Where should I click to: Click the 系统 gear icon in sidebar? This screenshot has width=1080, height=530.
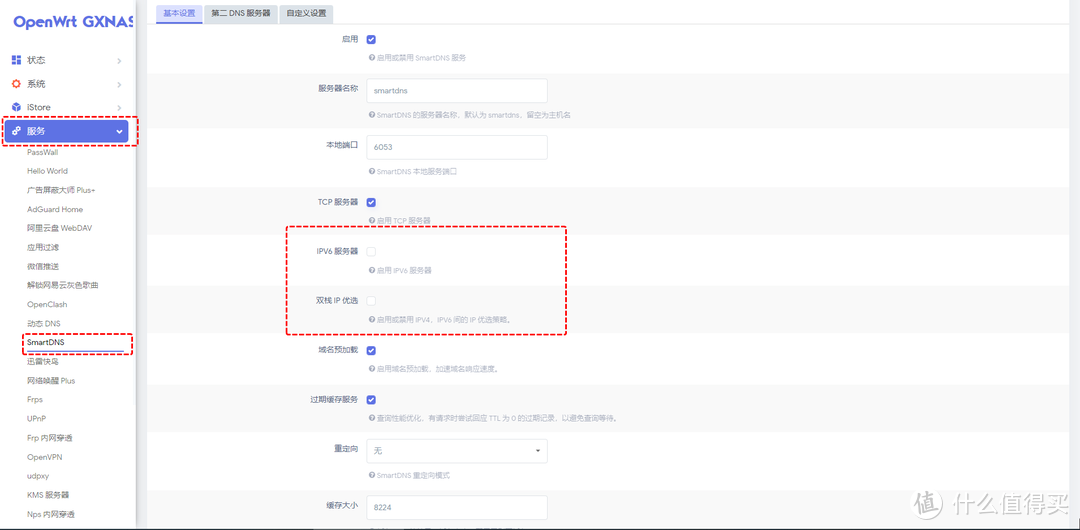click(17, 83)
